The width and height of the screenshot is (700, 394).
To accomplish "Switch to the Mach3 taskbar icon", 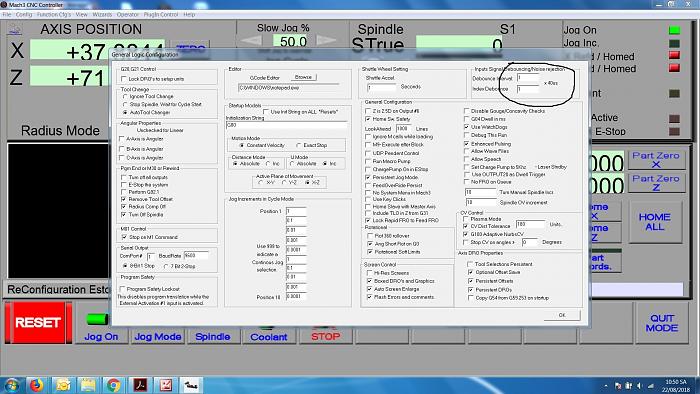I will point(192,385).
